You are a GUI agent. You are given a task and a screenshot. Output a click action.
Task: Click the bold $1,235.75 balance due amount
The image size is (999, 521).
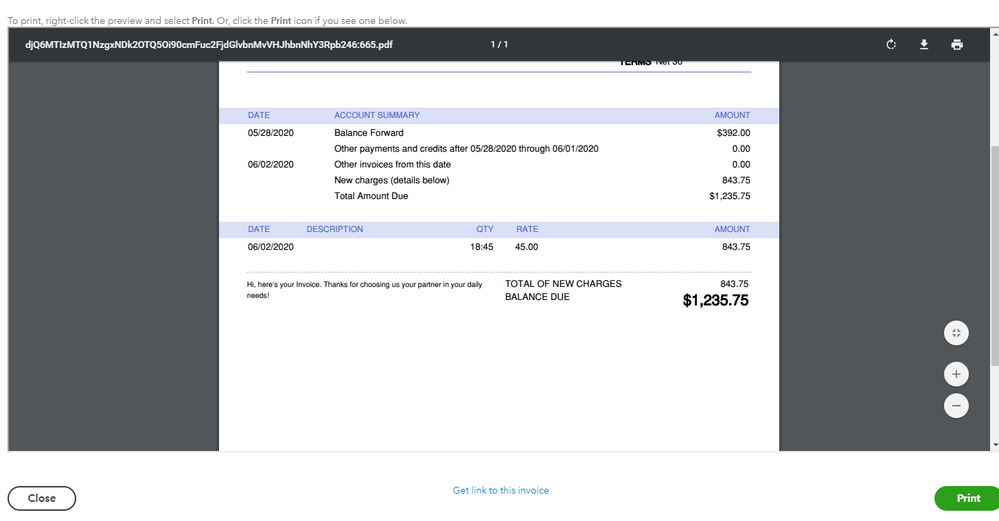tap(715, 300)
